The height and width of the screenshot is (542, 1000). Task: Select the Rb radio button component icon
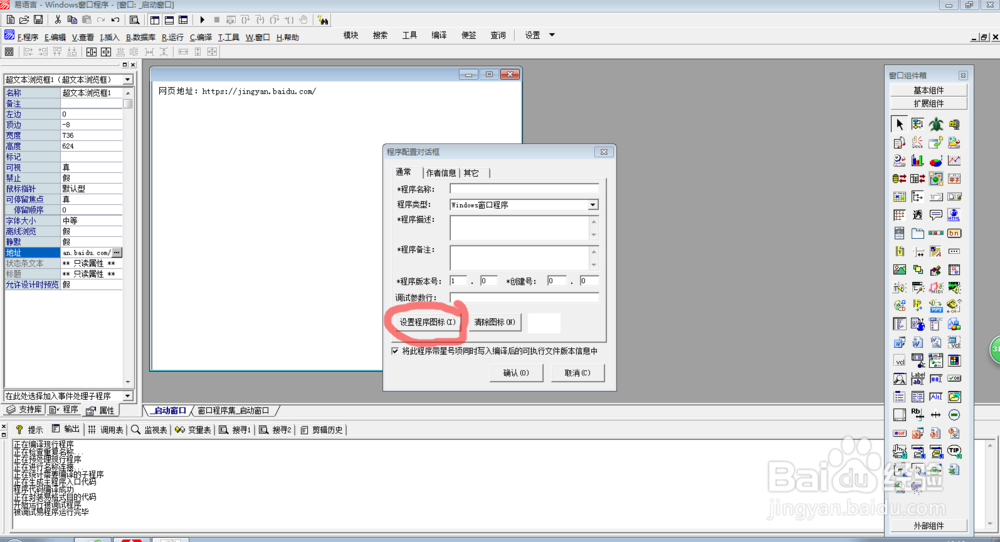click(917, 414)
